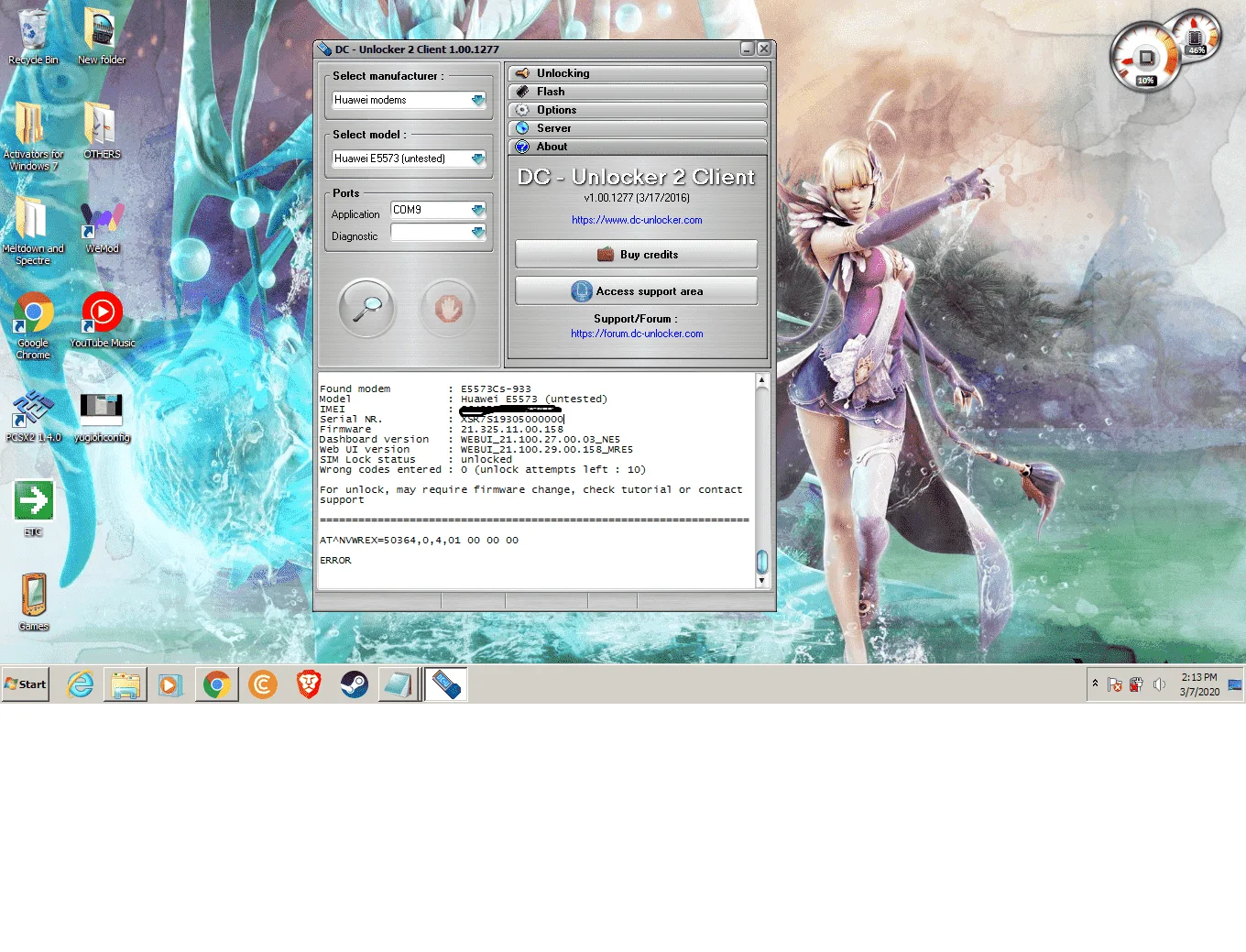1246x952 pixels.
Task: Click the red hand stop button
Action: click(x=448, y=309)
